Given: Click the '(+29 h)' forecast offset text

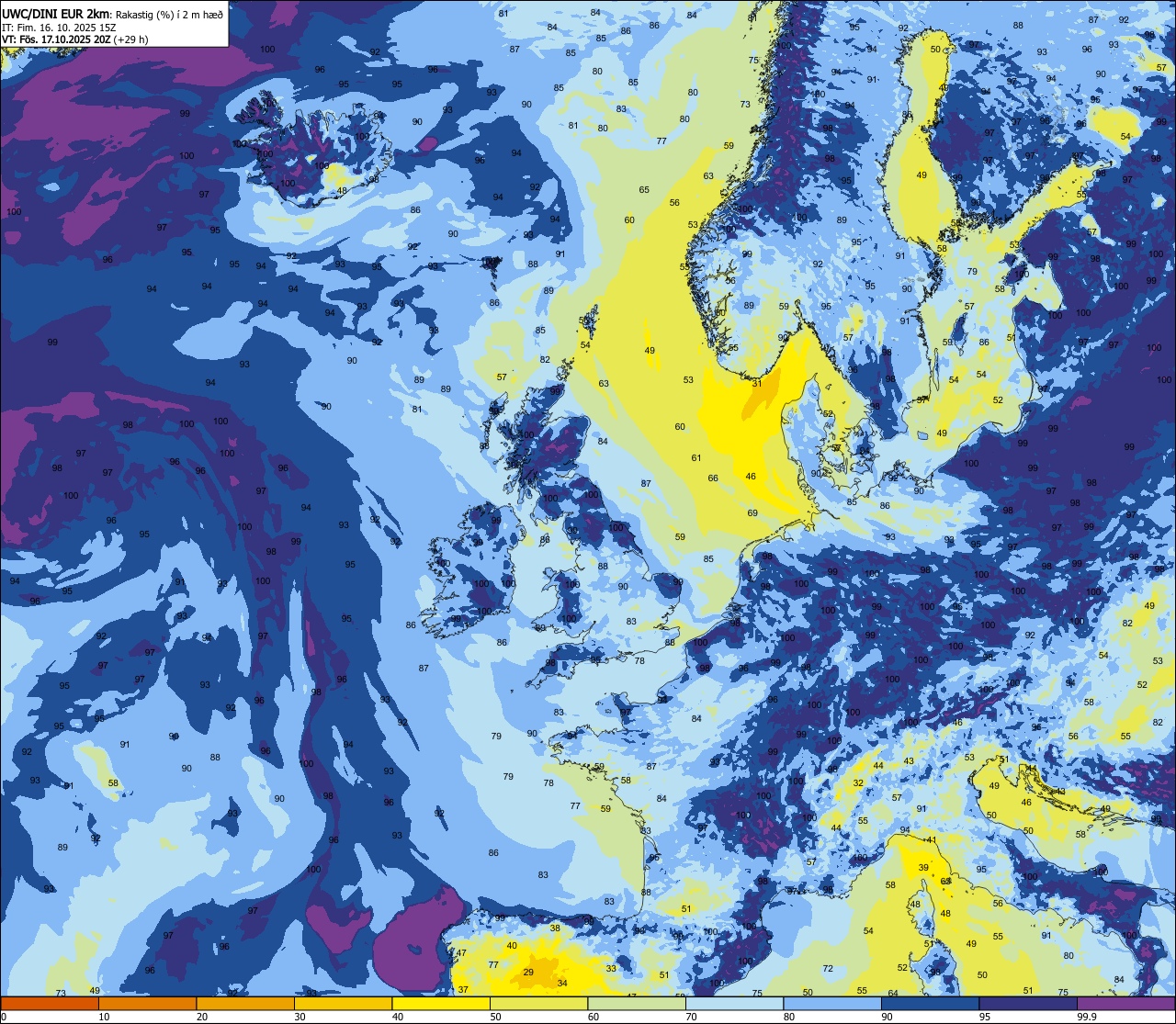Looking at the screenshot, I should [130, 39].
